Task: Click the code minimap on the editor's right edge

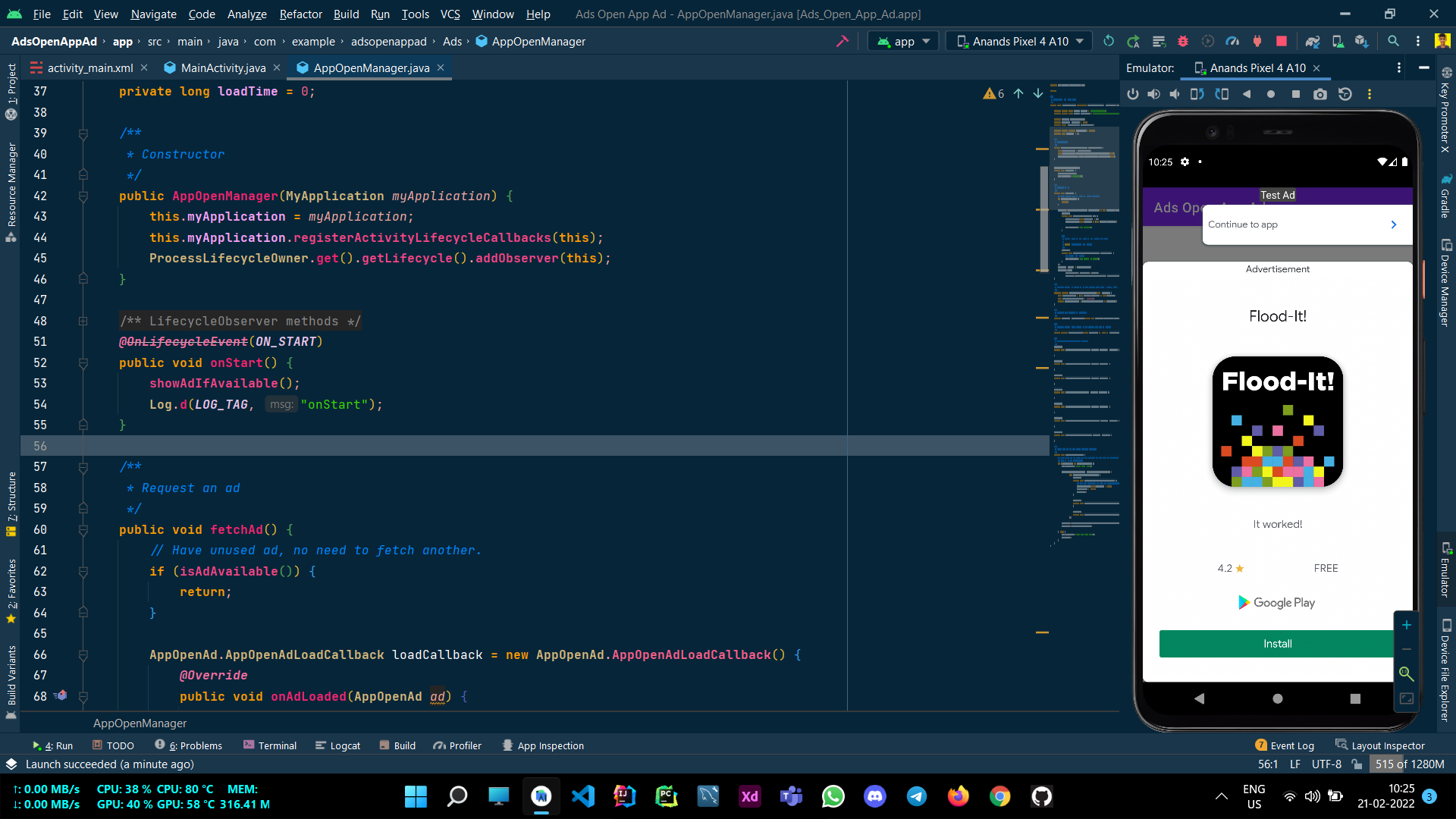Action: [x=1084, y=303]
